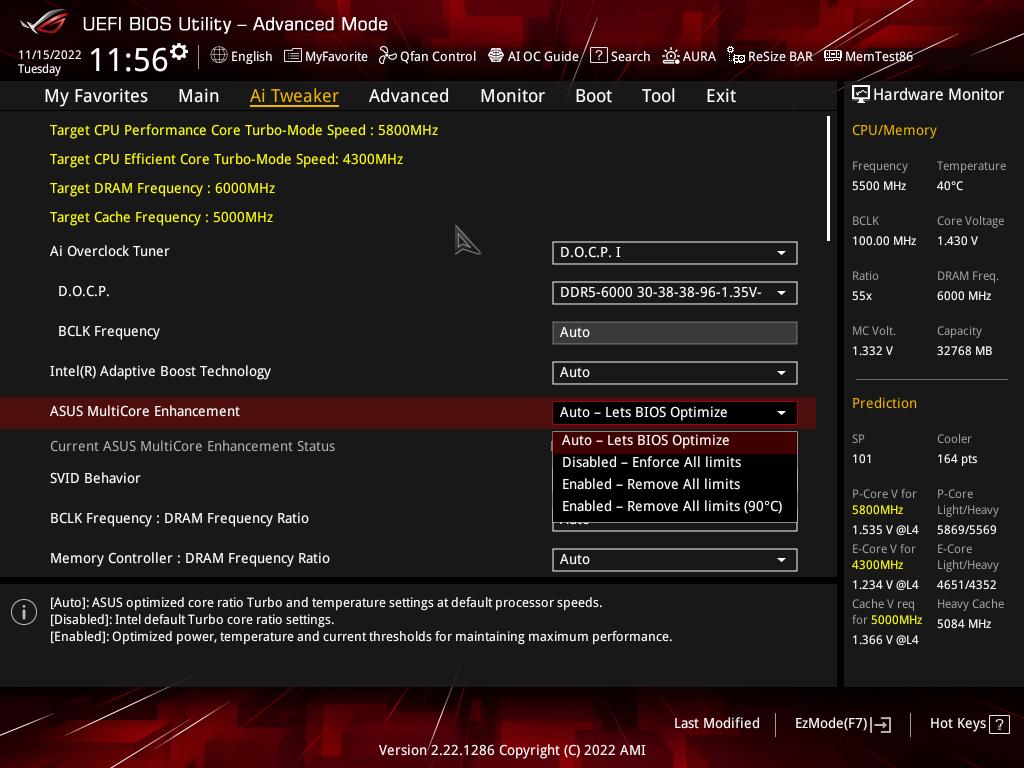Viewport: 1024px width, 768px height.
Task: Select the SVID Behavior row label
Action: [95, 478]
